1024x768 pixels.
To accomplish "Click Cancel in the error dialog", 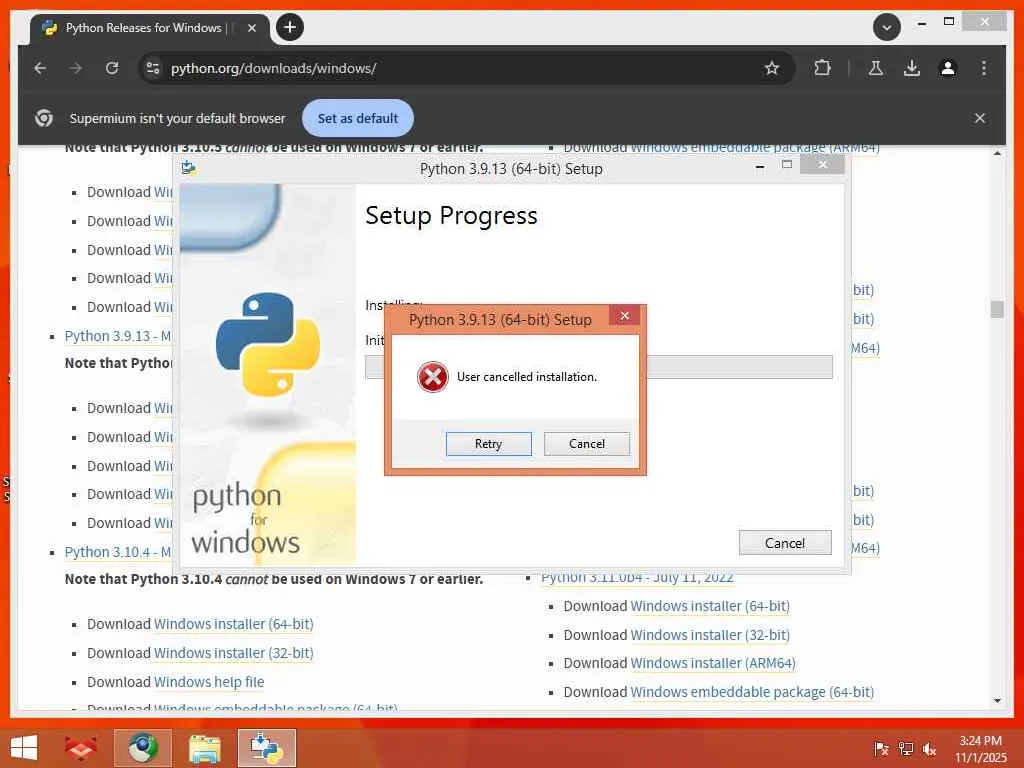I will point(586,444).
